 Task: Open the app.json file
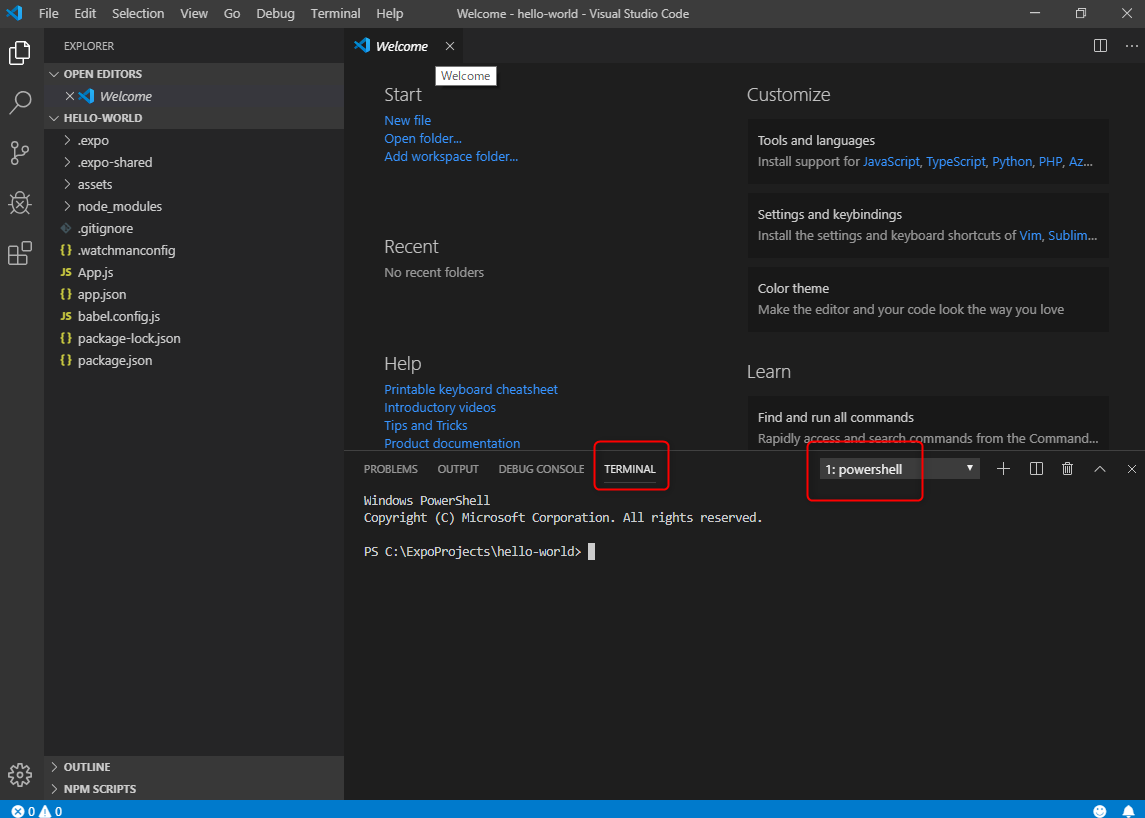click(194, 294)
